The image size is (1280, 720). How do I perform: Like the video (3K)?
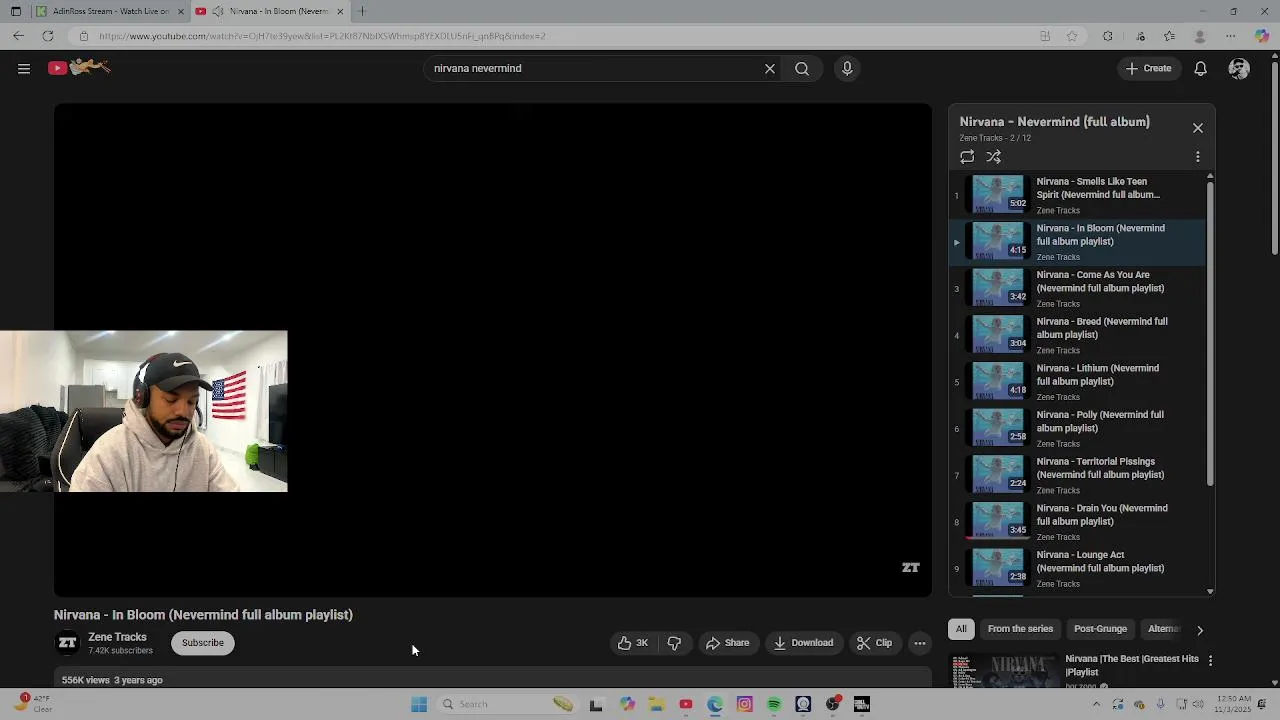(633, 643)
